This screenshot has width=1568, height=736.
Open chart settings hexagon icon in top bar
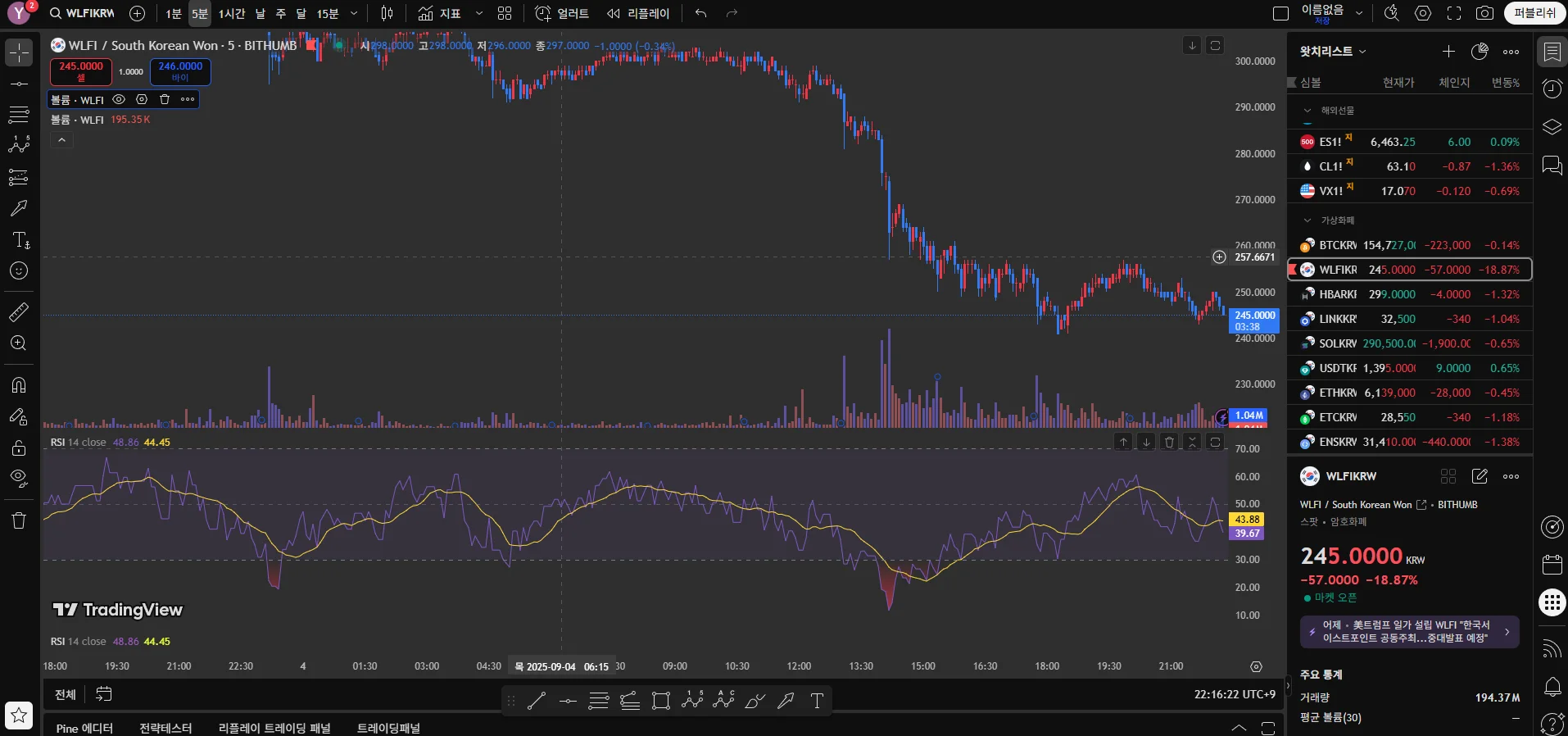coord(1423,13)
